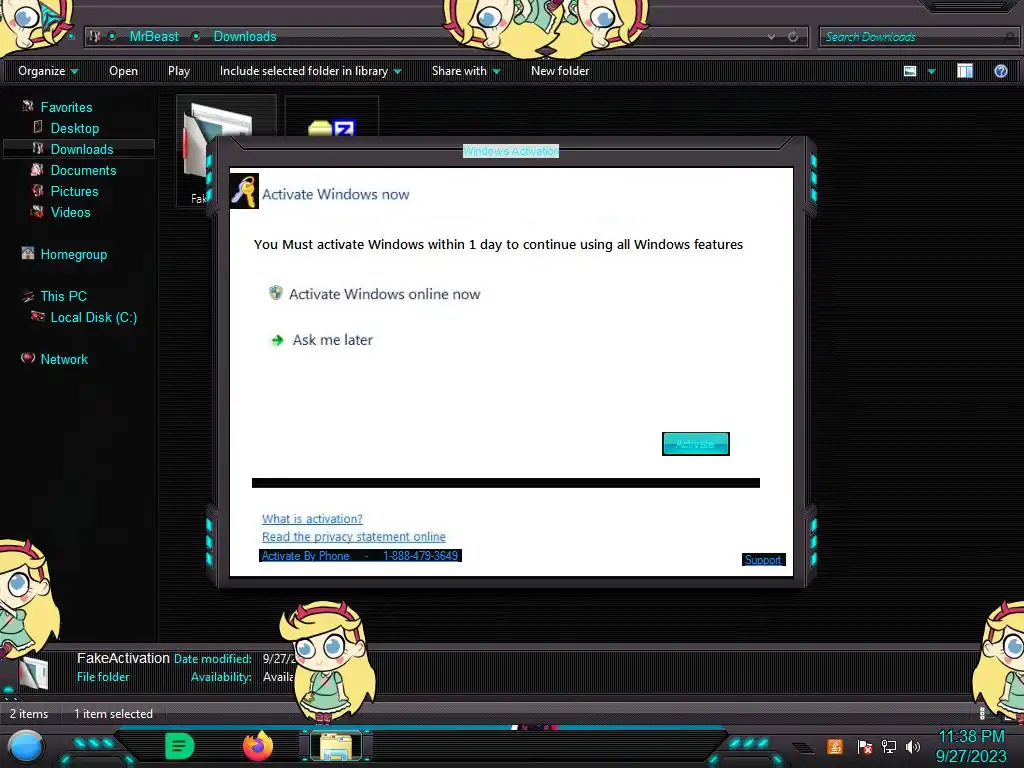This screenshot has height=768, width=1024.
Task: Toggle the preview pane icon in Explorer
Action: tap(965, 71)
